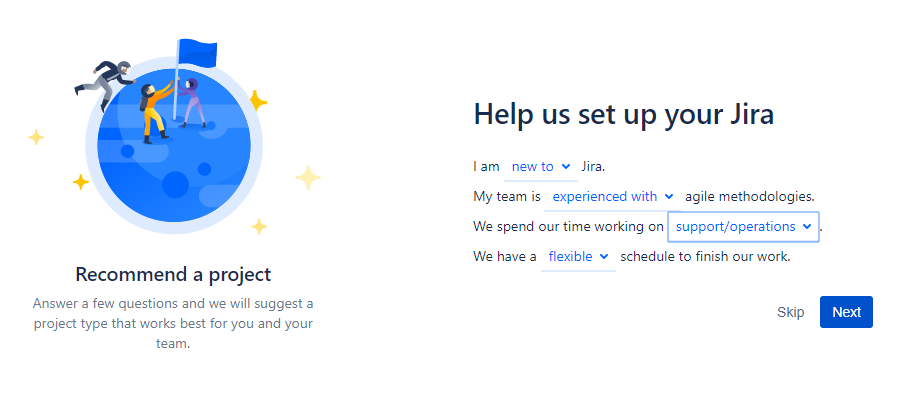Image resolution: width=918 pixels, height=402 pixels.
Task: Click the Skip link
Action: pos(790,312)
